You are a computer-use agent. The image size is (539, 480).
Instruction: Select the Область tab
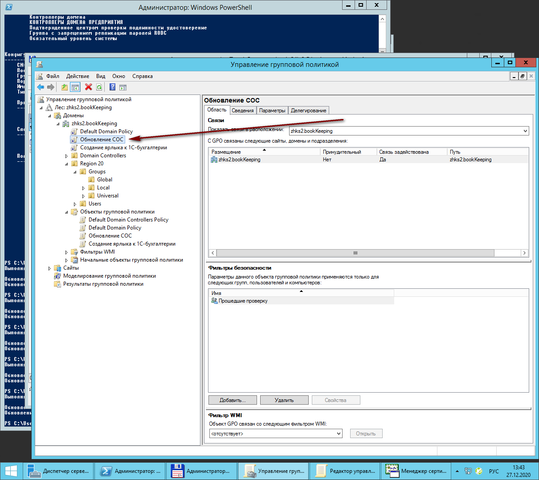(x=217, y=110)
